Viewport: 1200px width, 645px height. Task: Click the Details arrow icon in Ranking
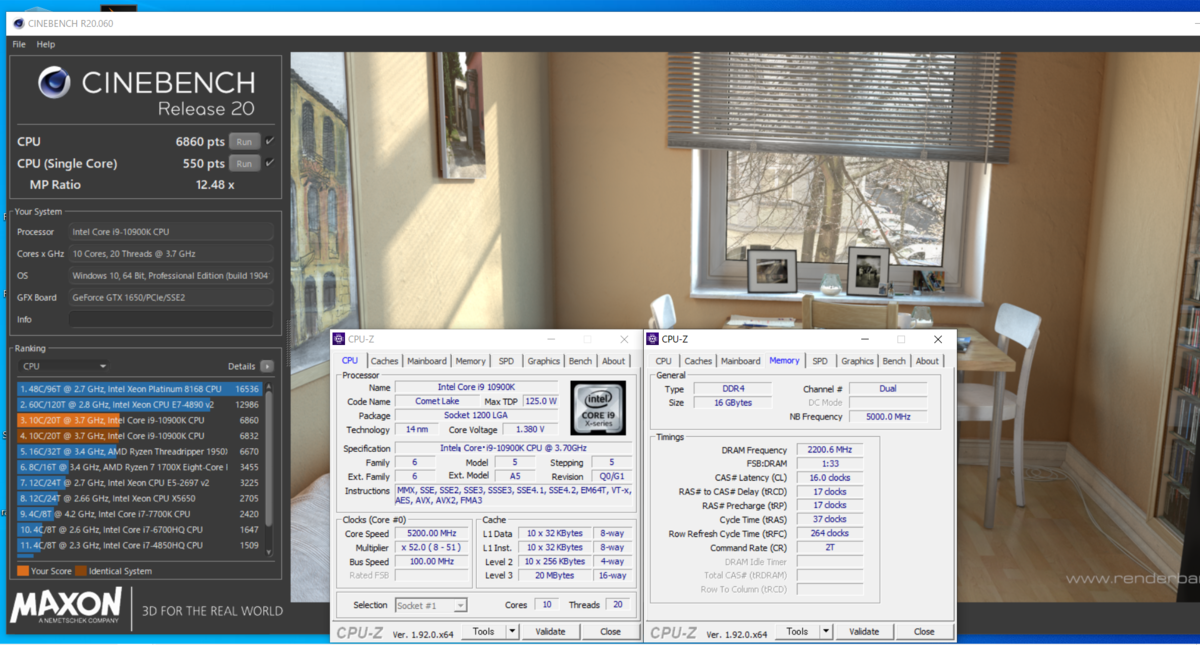[267, 367]
